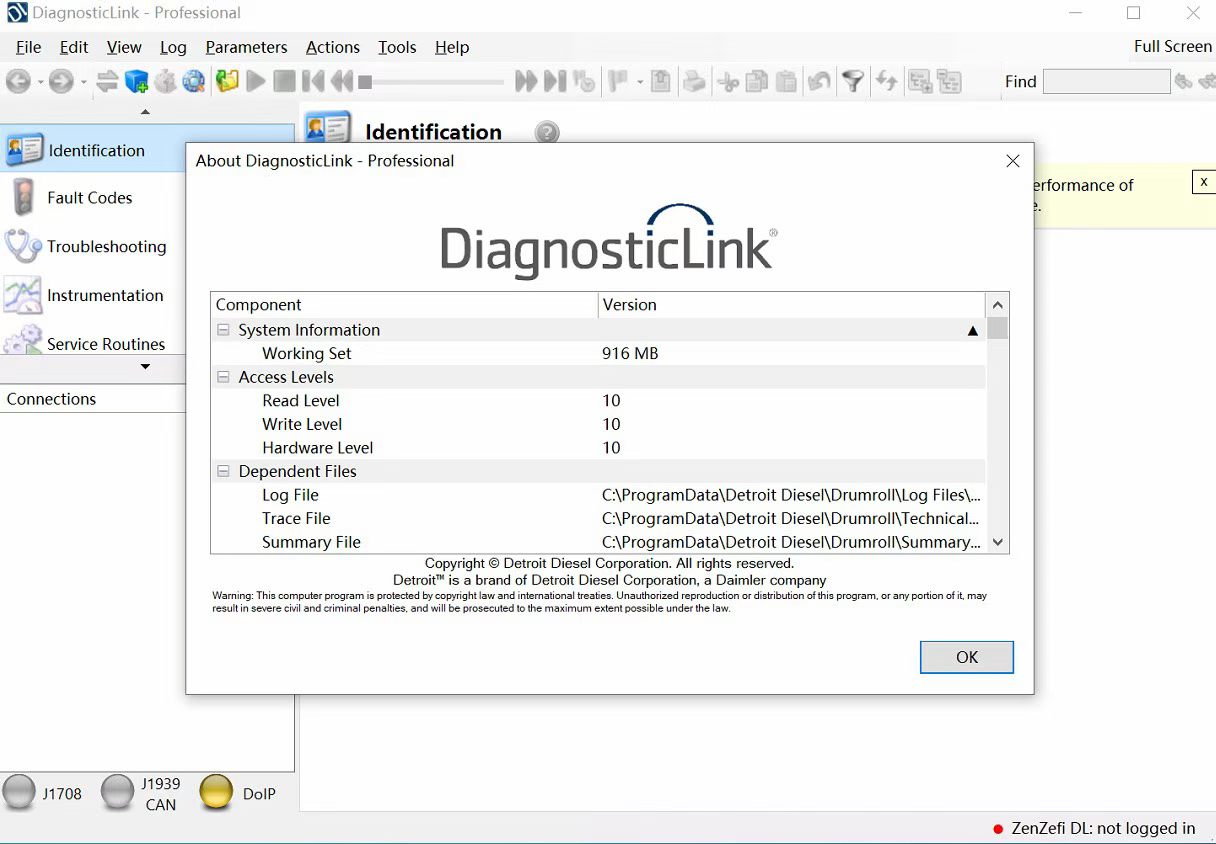Open the Edit menu
The image size is (1216, 844).
pyautogui.click(x=74, y=47)
